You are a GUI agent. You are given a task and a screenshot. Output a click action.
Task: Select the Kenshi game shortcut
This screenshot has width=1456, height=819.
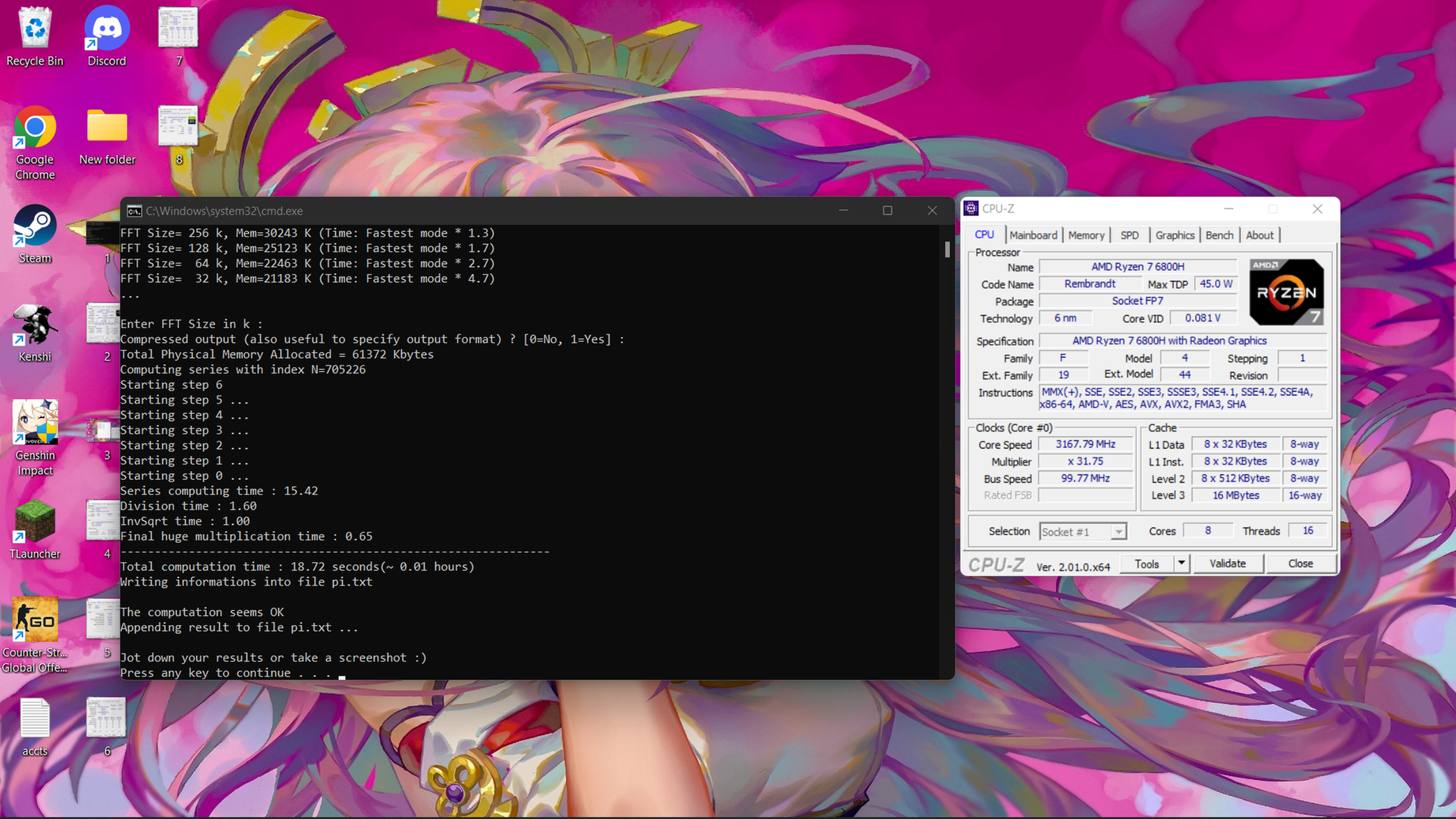(35, 334)
